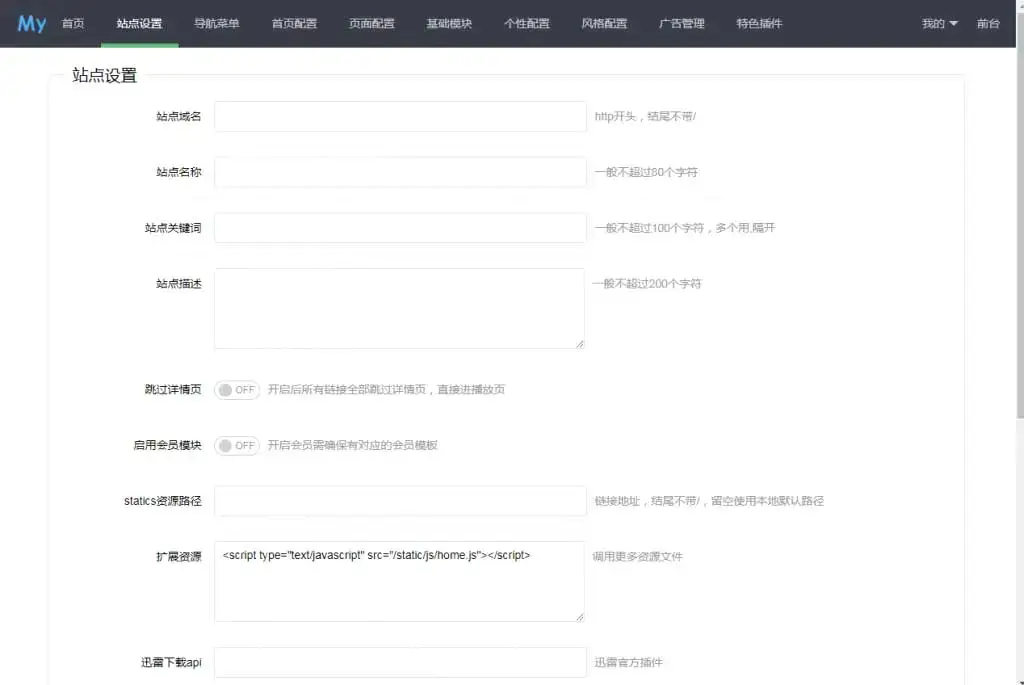Image resolution: width=1024 pixels, height=685 pixels.
Task: Switch to the 页面配置 tab
Action: pos(371,23)
